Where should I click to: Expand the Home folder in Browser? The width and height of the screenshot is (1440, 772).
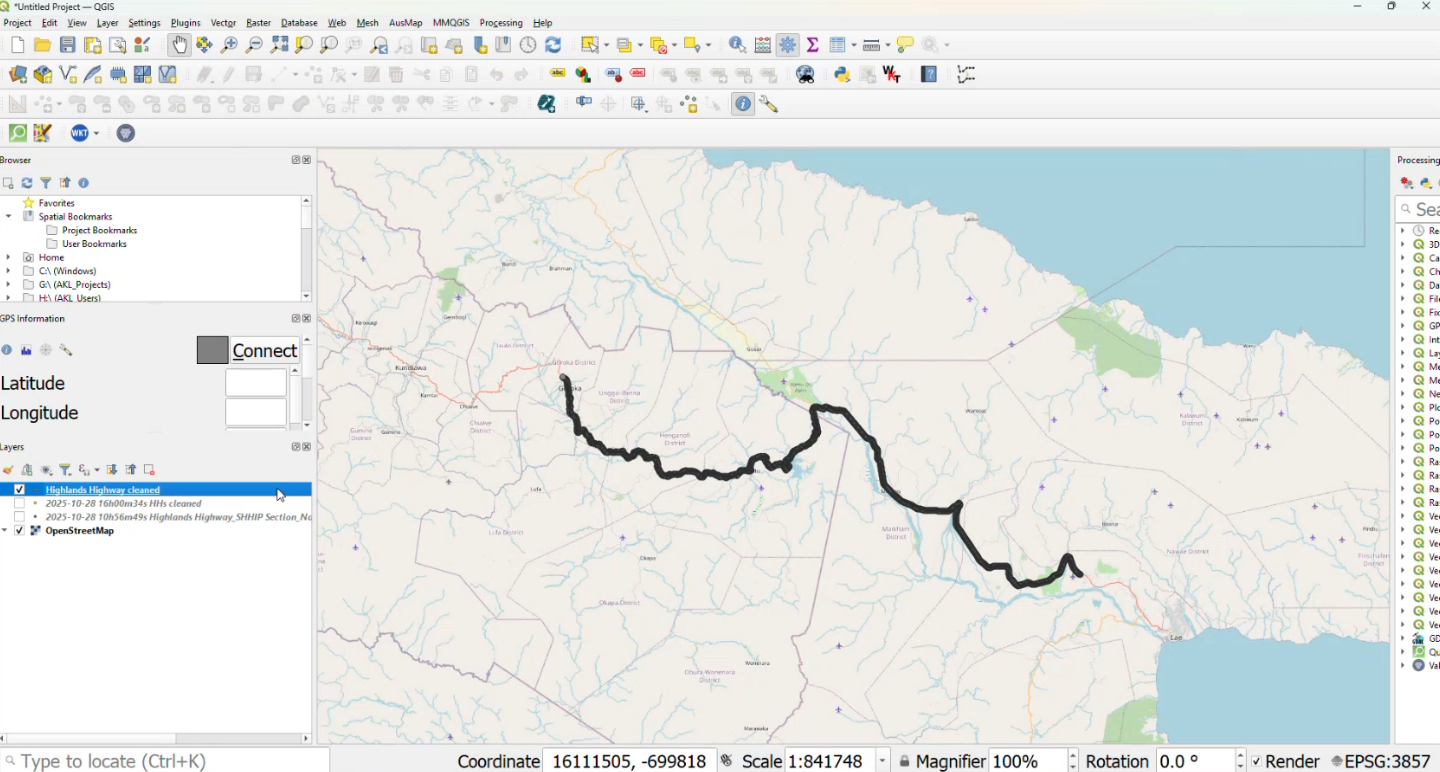8,258
